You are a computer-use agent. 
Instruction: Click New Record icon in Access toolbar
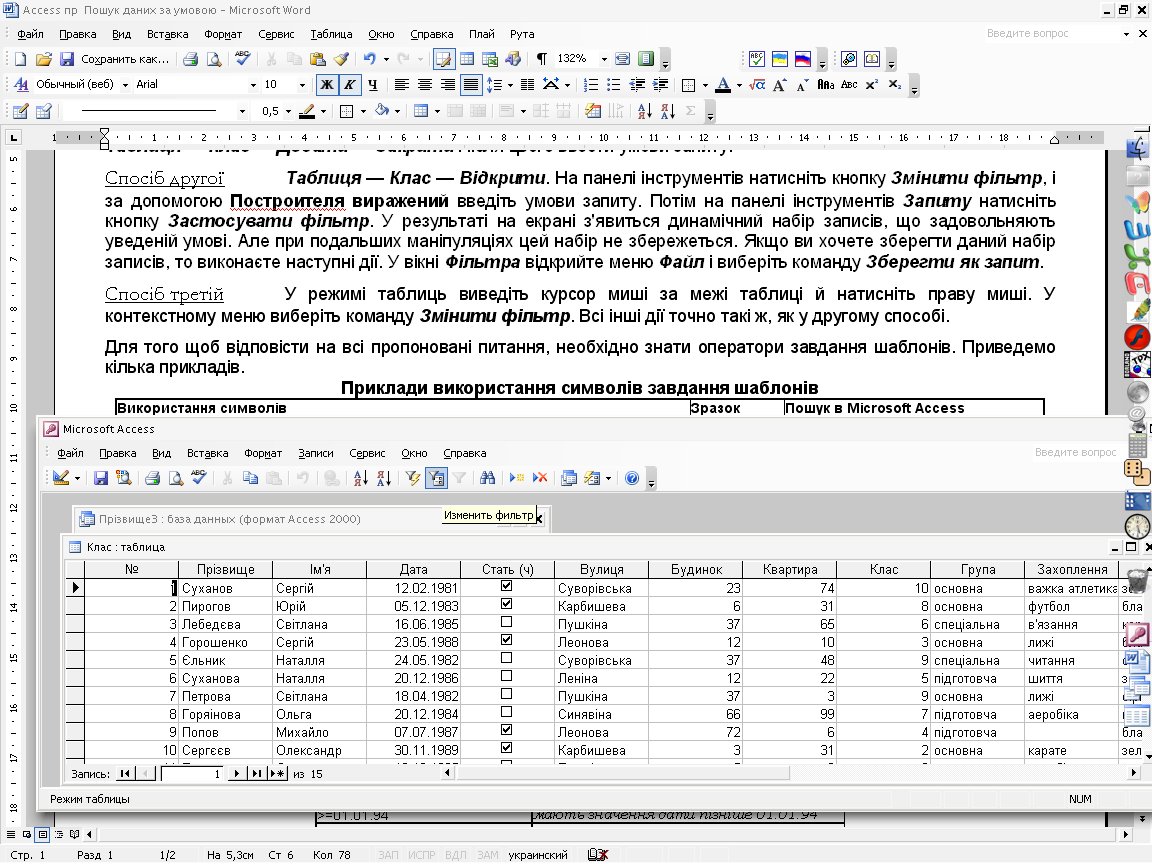coord(516,478)
